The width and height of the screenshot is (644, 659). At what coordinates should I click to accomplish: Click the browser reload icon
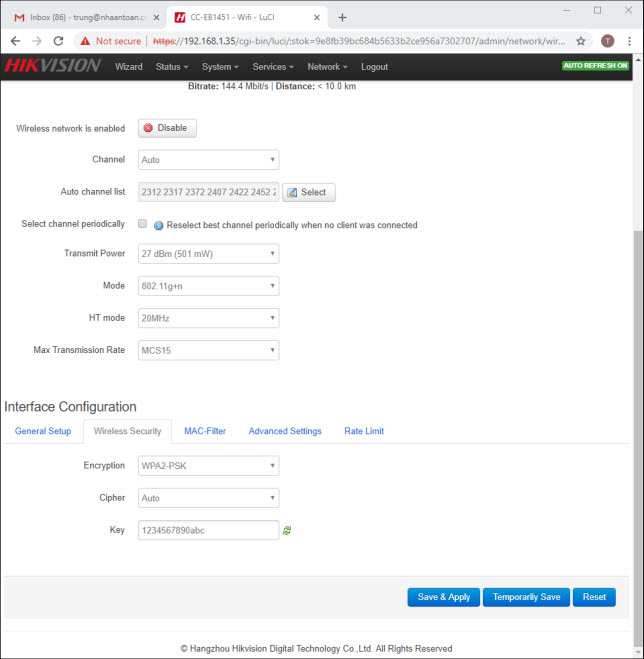[x=58, y=41]
